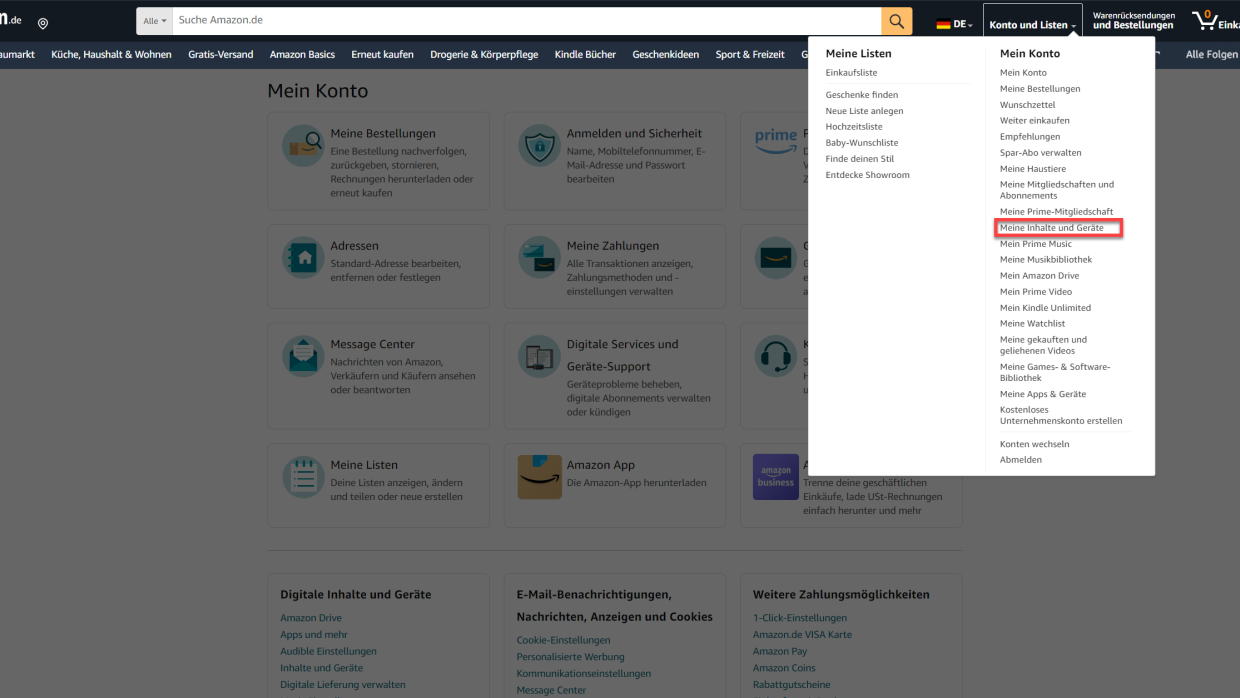Open the Amazon.de VISA Karte link

(802, 634)
